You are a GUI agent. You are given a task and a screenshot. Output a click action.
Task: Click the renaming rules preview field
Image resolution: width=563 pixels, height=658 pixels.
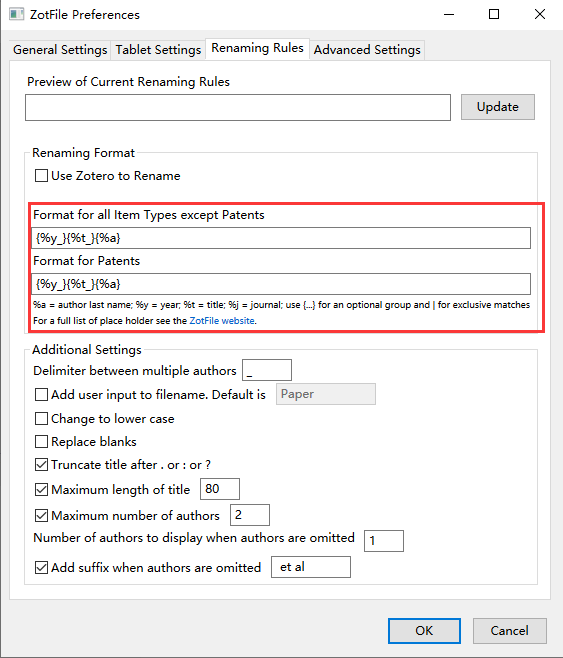point(238,107)
